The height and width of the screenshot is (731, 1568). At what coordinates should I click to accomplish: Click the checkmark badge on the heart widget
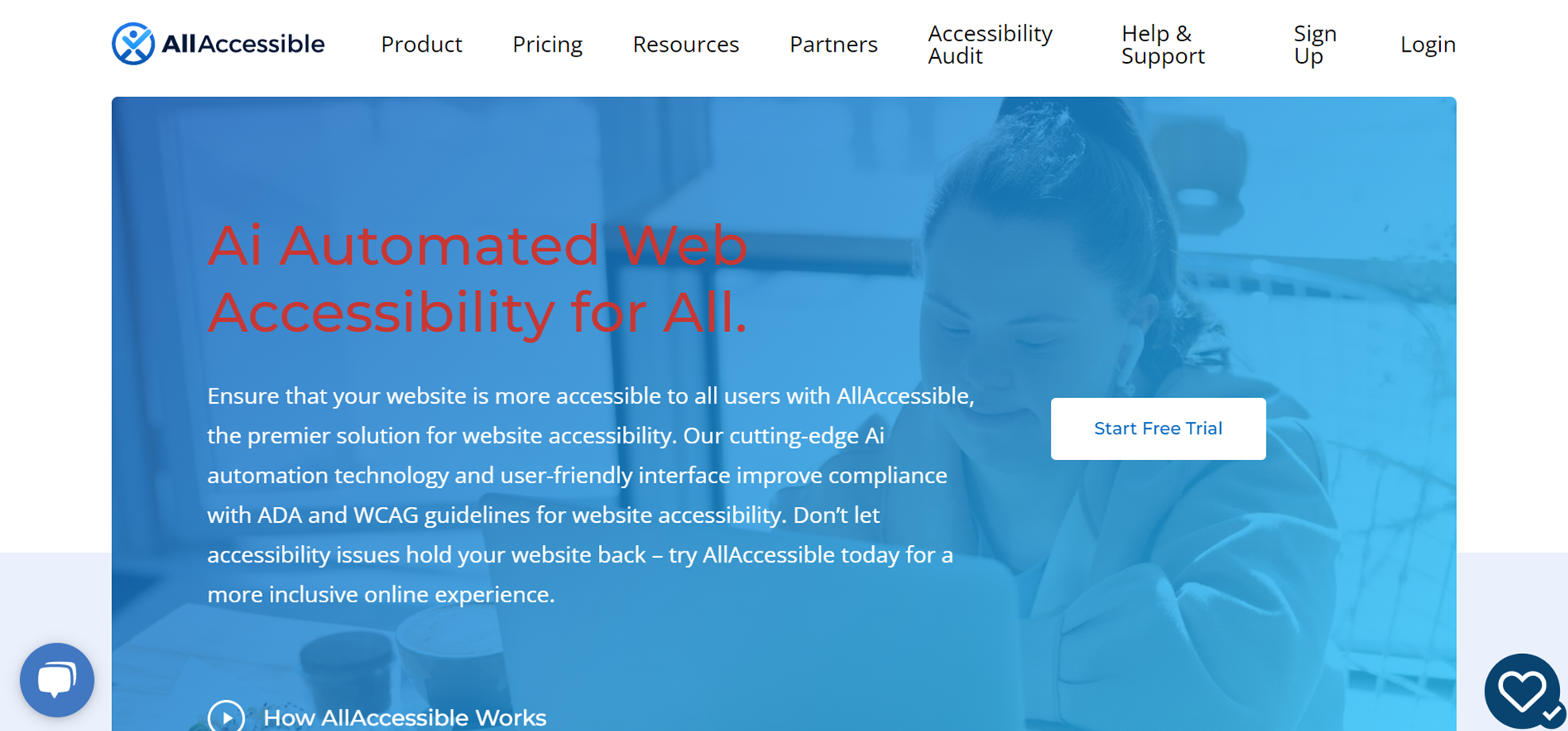1551,714
